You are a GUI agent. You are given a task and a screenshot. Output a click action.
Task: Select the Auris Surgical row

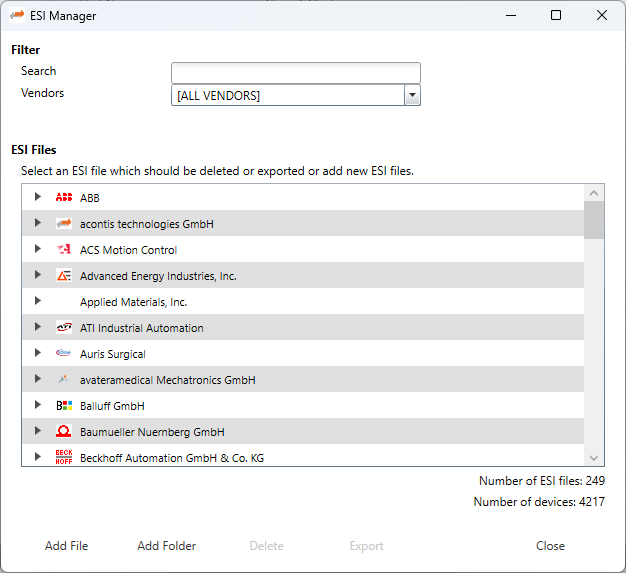303,353
